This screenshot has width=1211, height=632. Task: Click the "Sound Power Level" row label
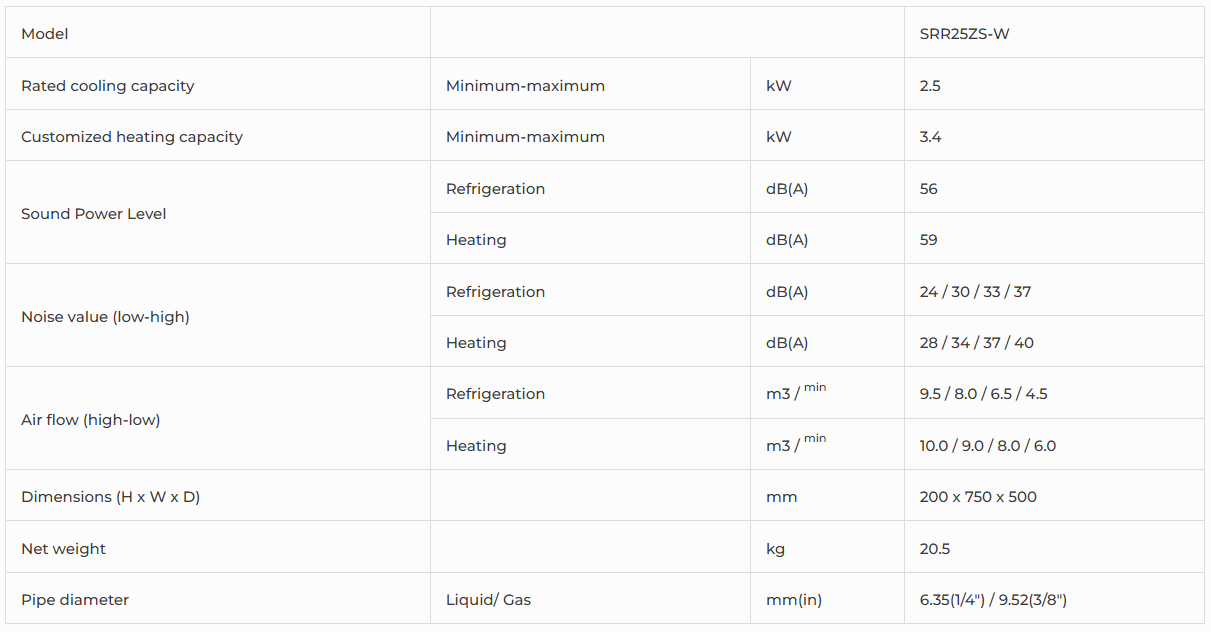coord(94,214)
